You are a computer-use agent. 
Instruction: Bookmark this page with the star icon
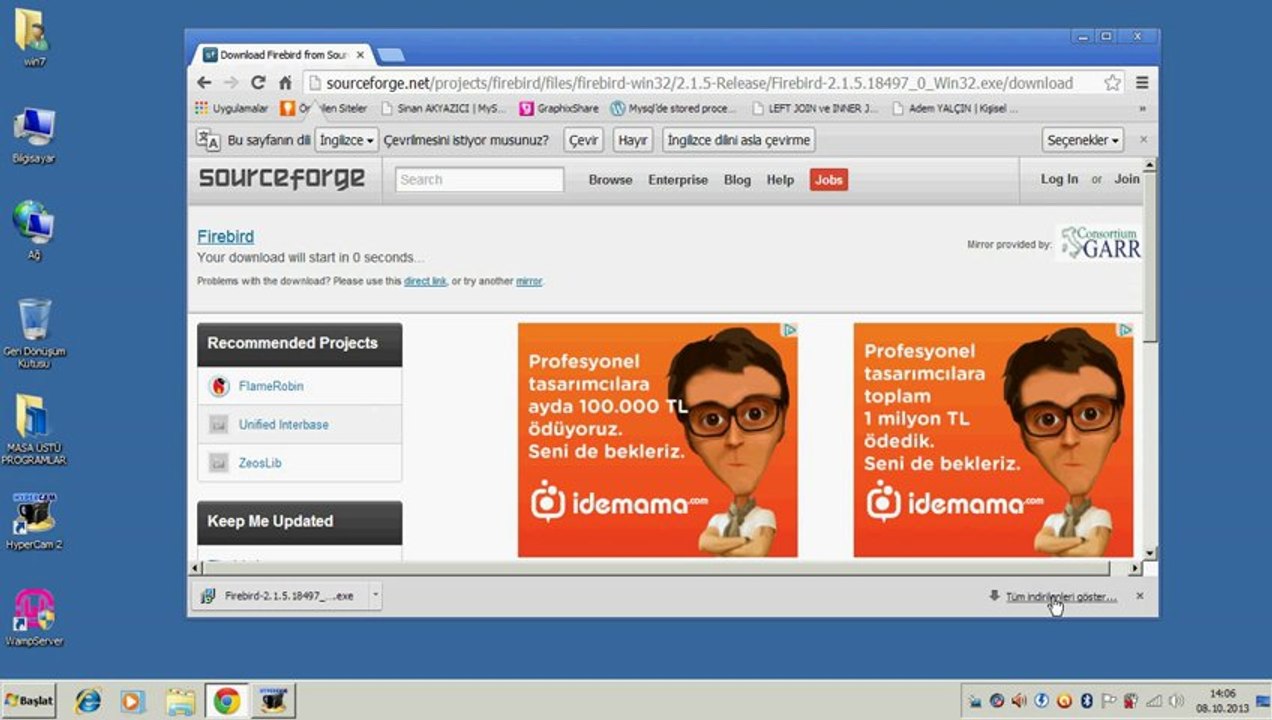(x=1112, y=83)
